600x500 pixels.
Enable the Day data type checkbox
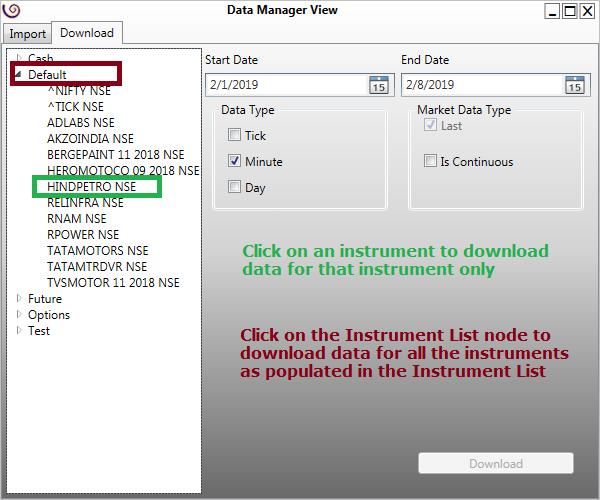coord(234,188)
